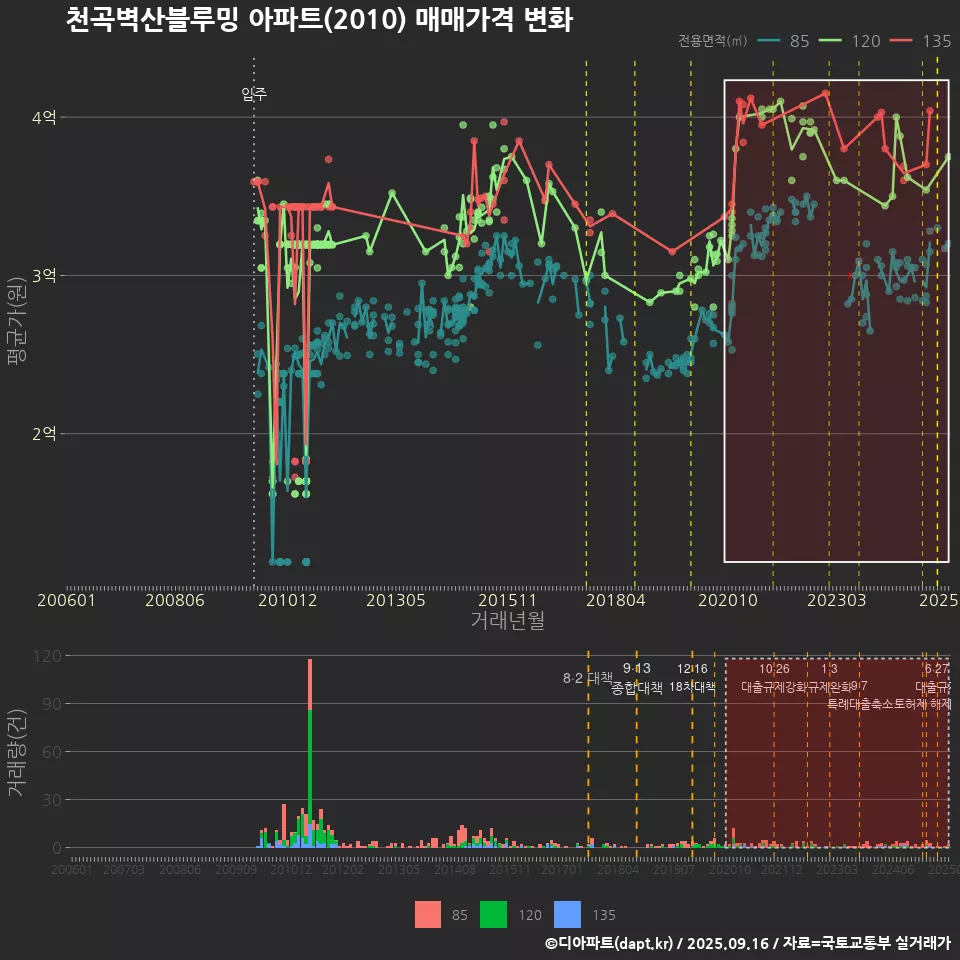The image size is (960, 960).
Task: Click the 거래량(건) axis title
Action: [x=16, y=752]
